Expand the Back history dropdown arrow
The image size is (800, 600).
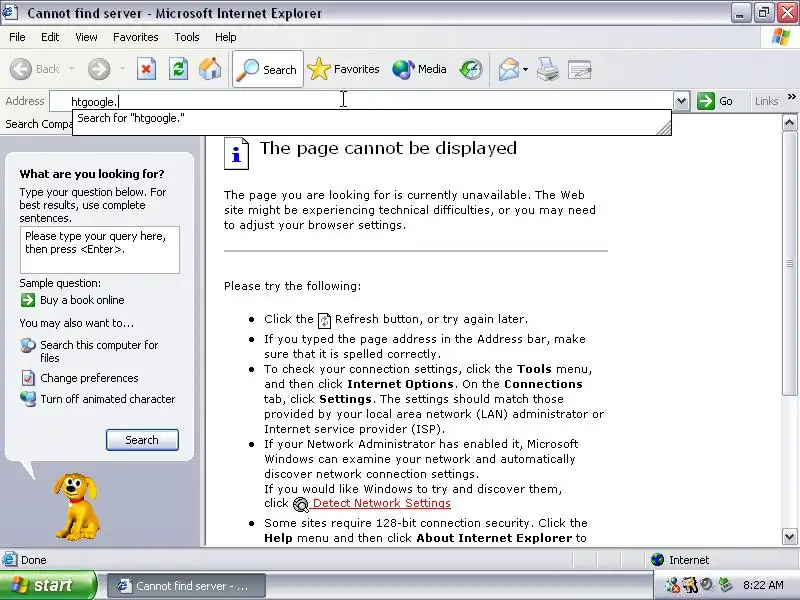(x=71, y=68)
